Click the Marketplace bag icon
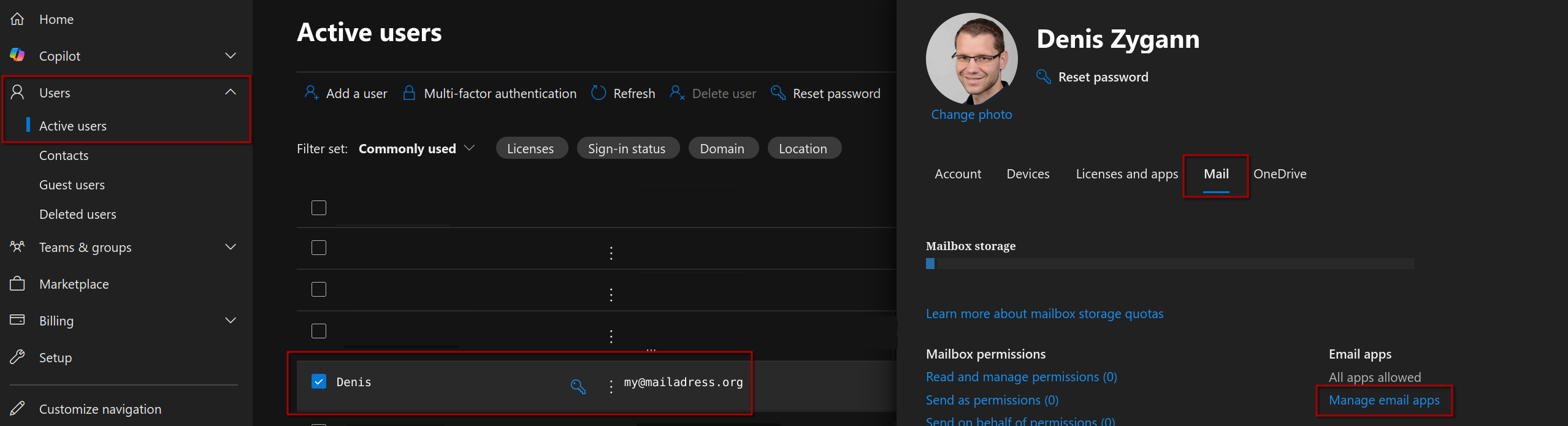Image resolution: width=1568 pixels, height=426 pixels. 17,284
